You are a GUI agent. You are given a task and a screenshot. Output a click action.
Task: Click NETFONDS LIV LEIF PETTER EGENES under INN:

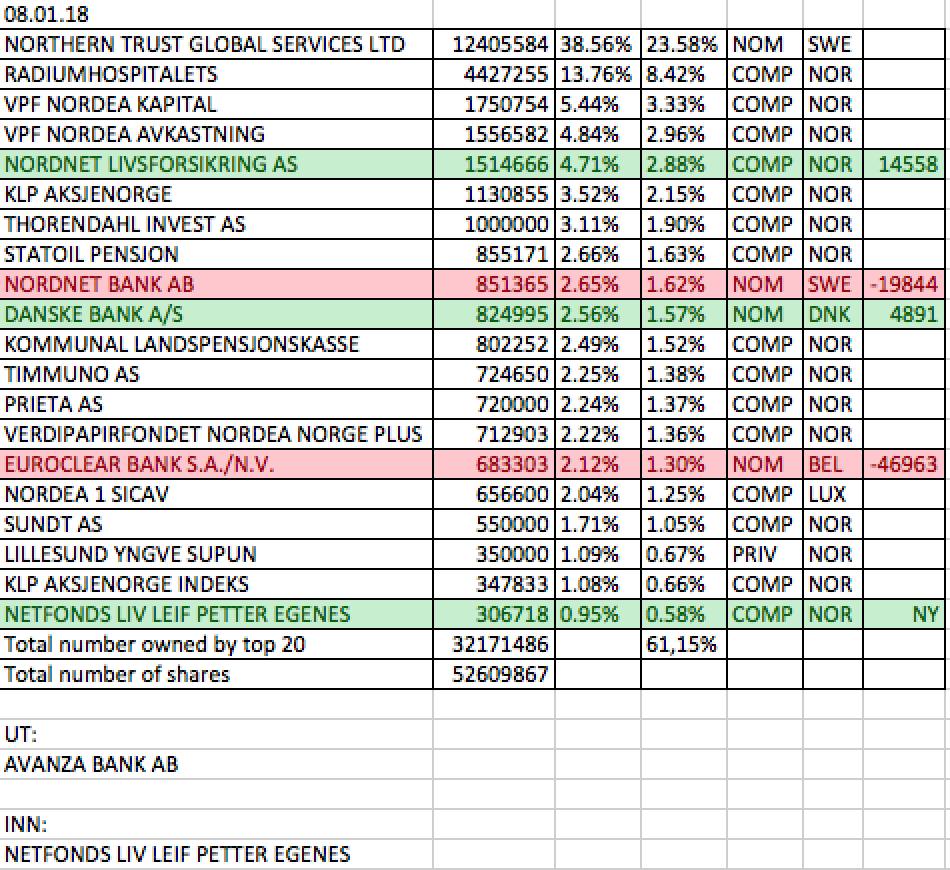216,854
